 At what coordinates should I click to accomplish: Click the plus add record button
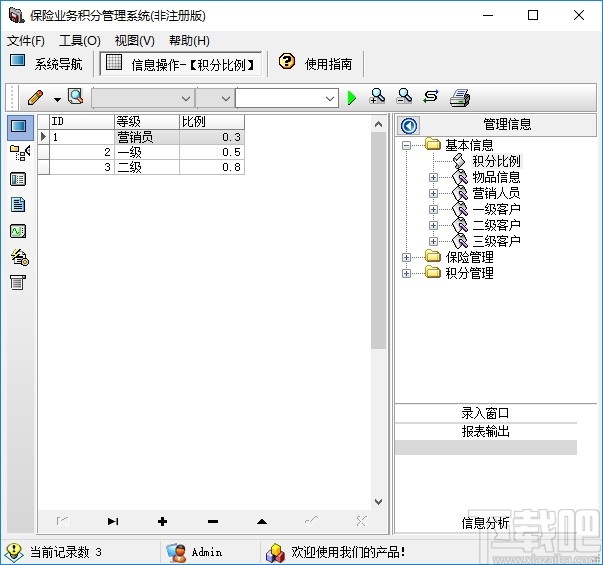(162, 522)
